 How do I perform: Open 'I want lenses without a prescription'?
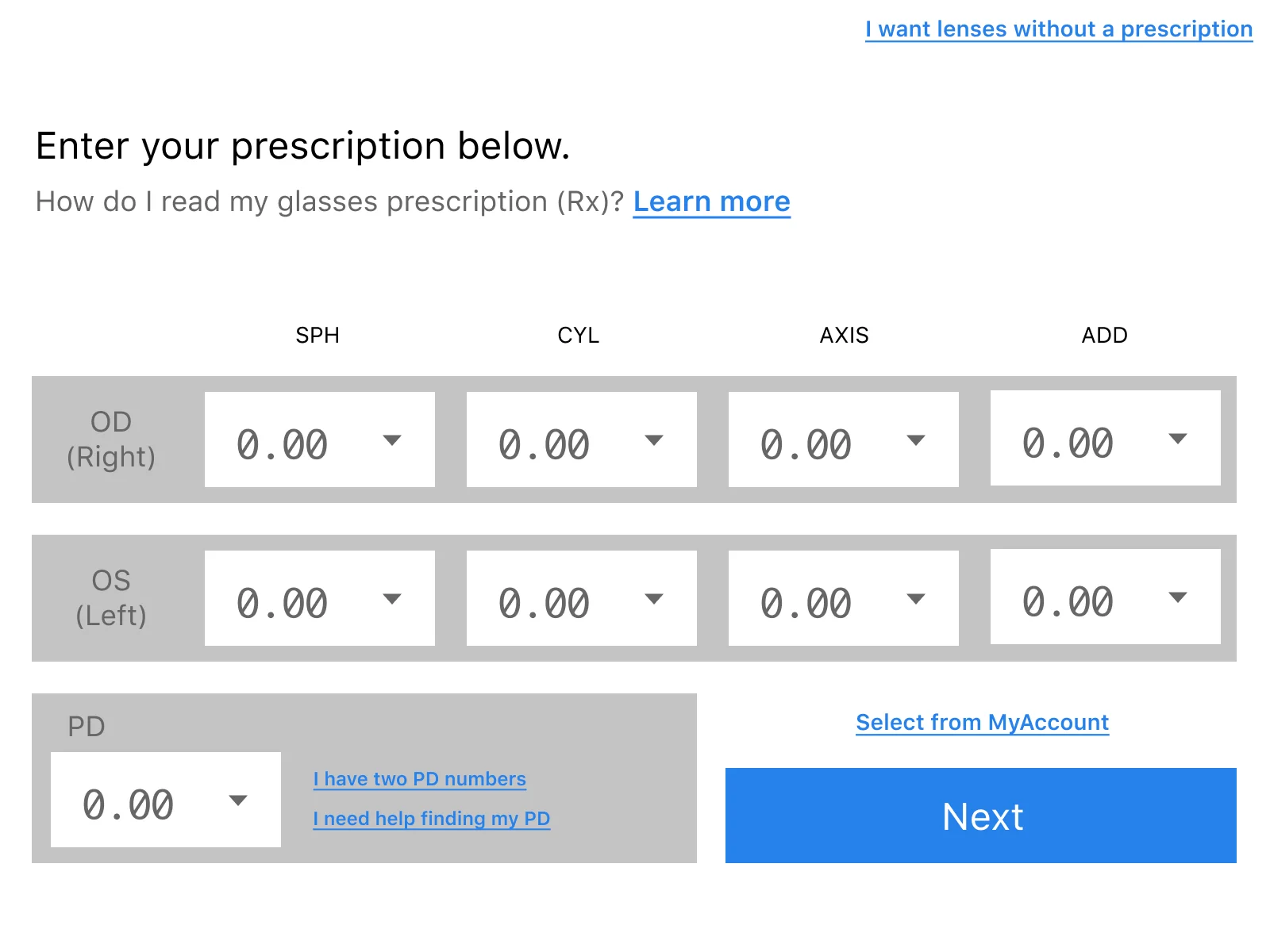pos(1058,29)
